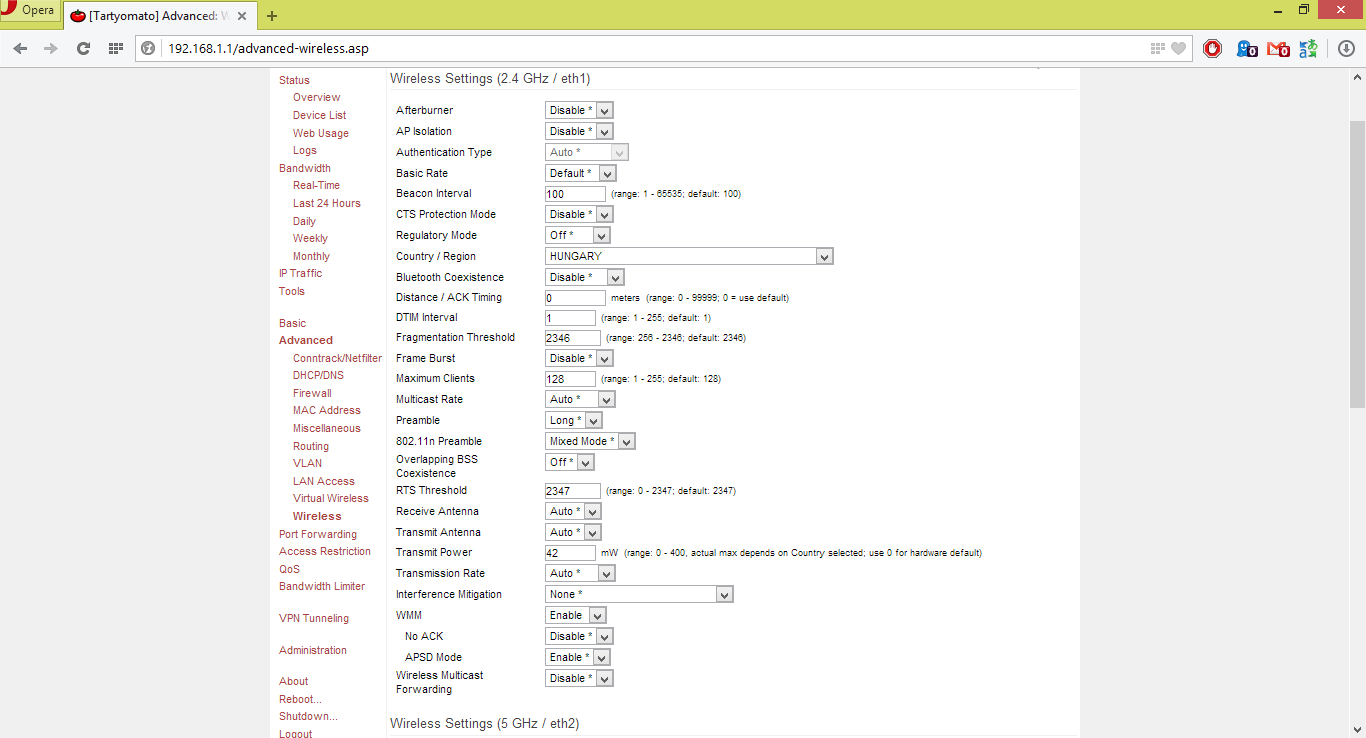Viewport: 1366px width, 738px height.
Task: Open the Port Forwarding menu section
Action: 318,534
